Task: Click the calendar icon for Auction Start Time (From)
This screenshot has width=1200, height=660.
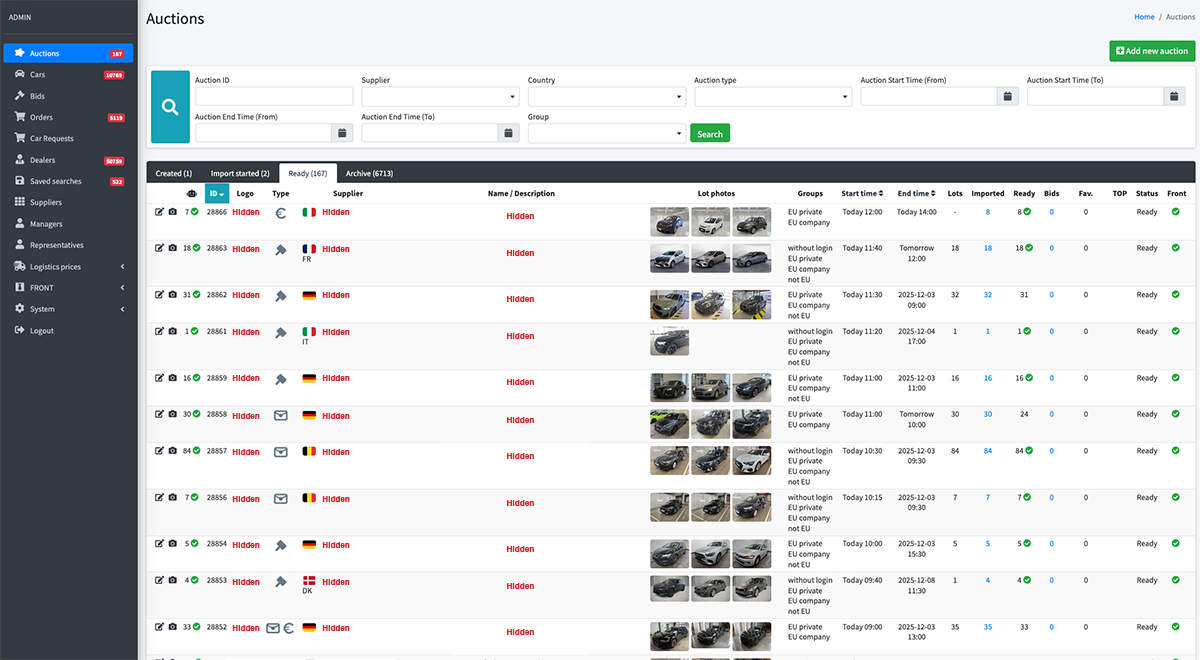Action: tap(1005, 96)
